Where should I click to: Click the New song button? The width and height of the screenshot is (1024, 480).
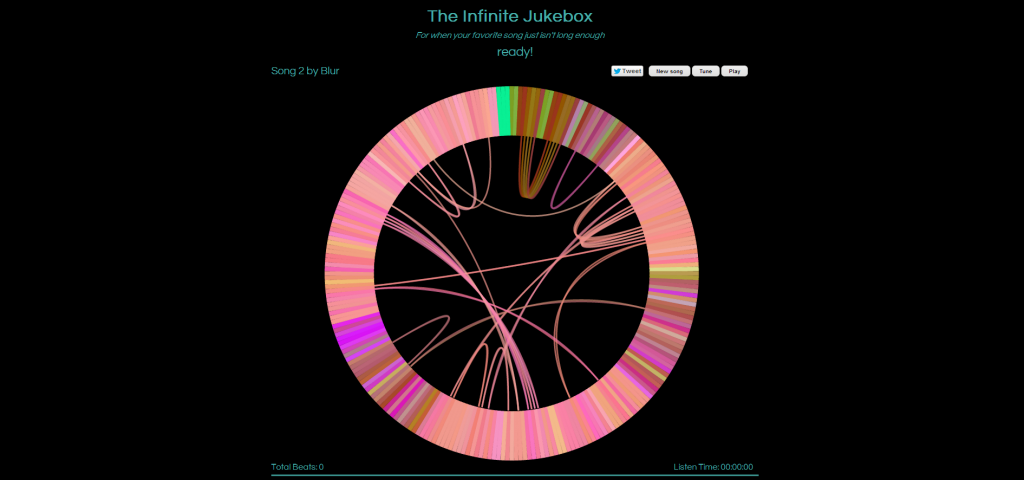point(669,71)
